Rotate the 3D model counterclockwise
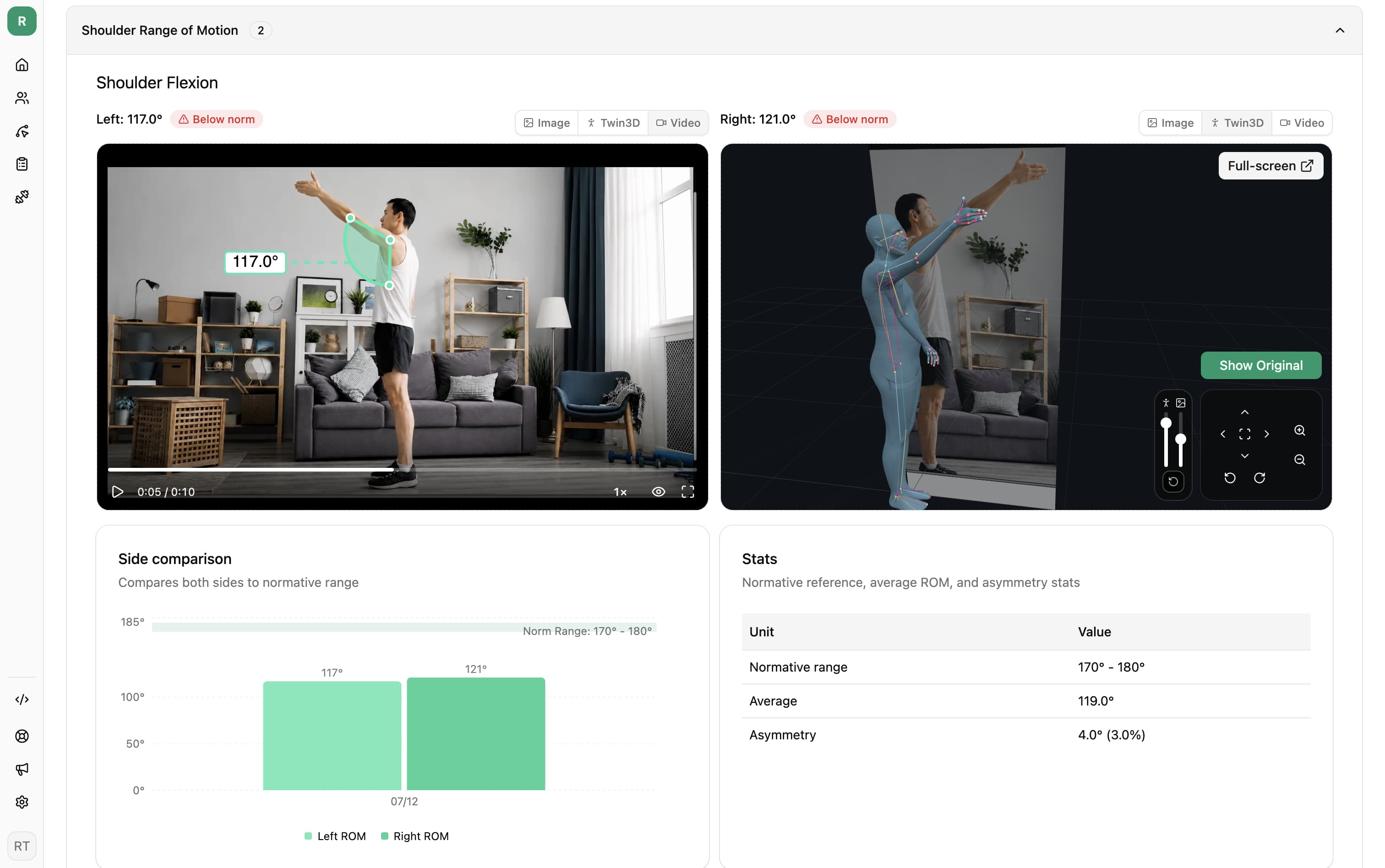 click(1230, 477)
